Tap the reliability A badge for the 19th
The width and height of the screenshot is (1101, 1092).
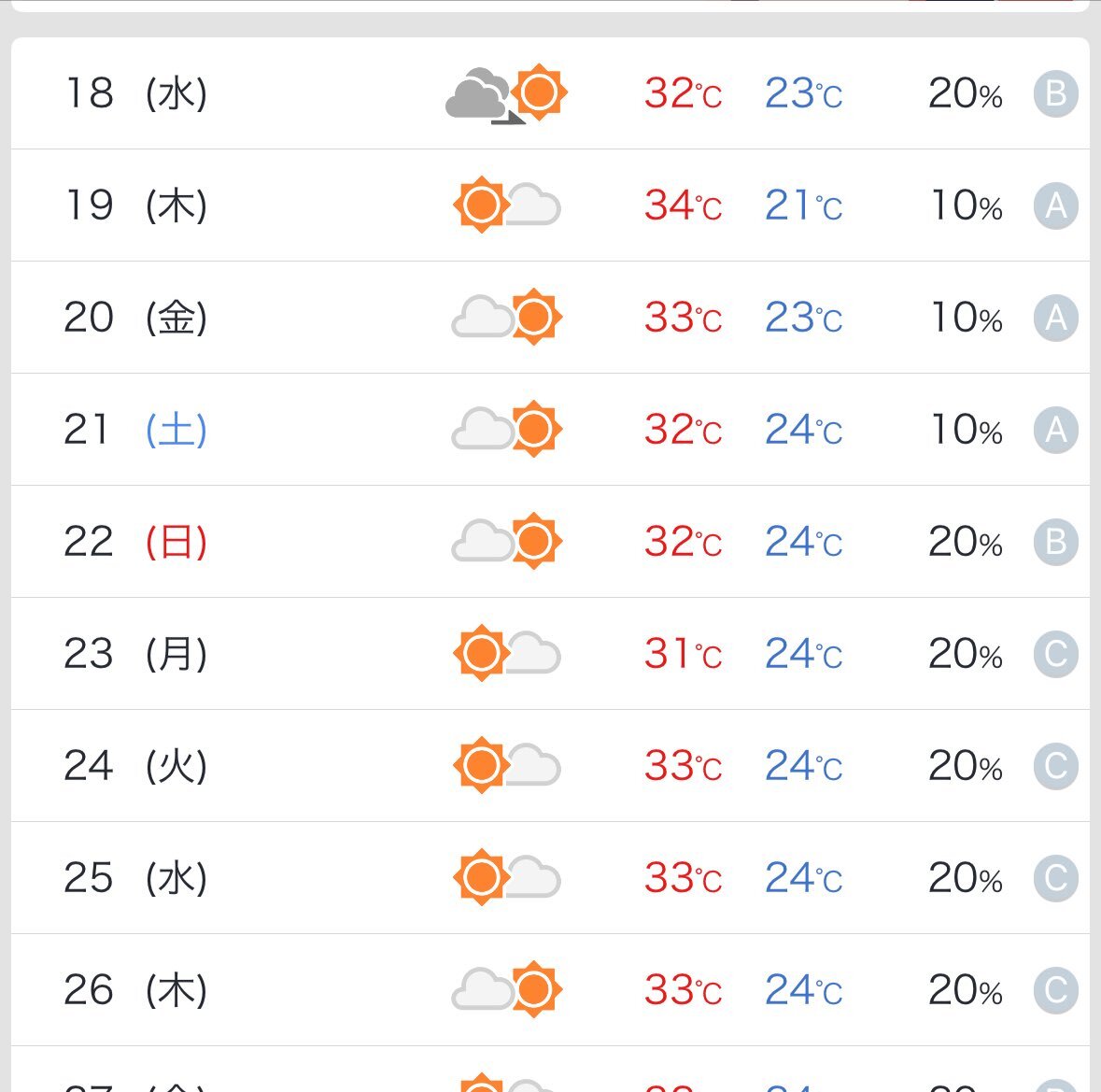coord(1055,206)
